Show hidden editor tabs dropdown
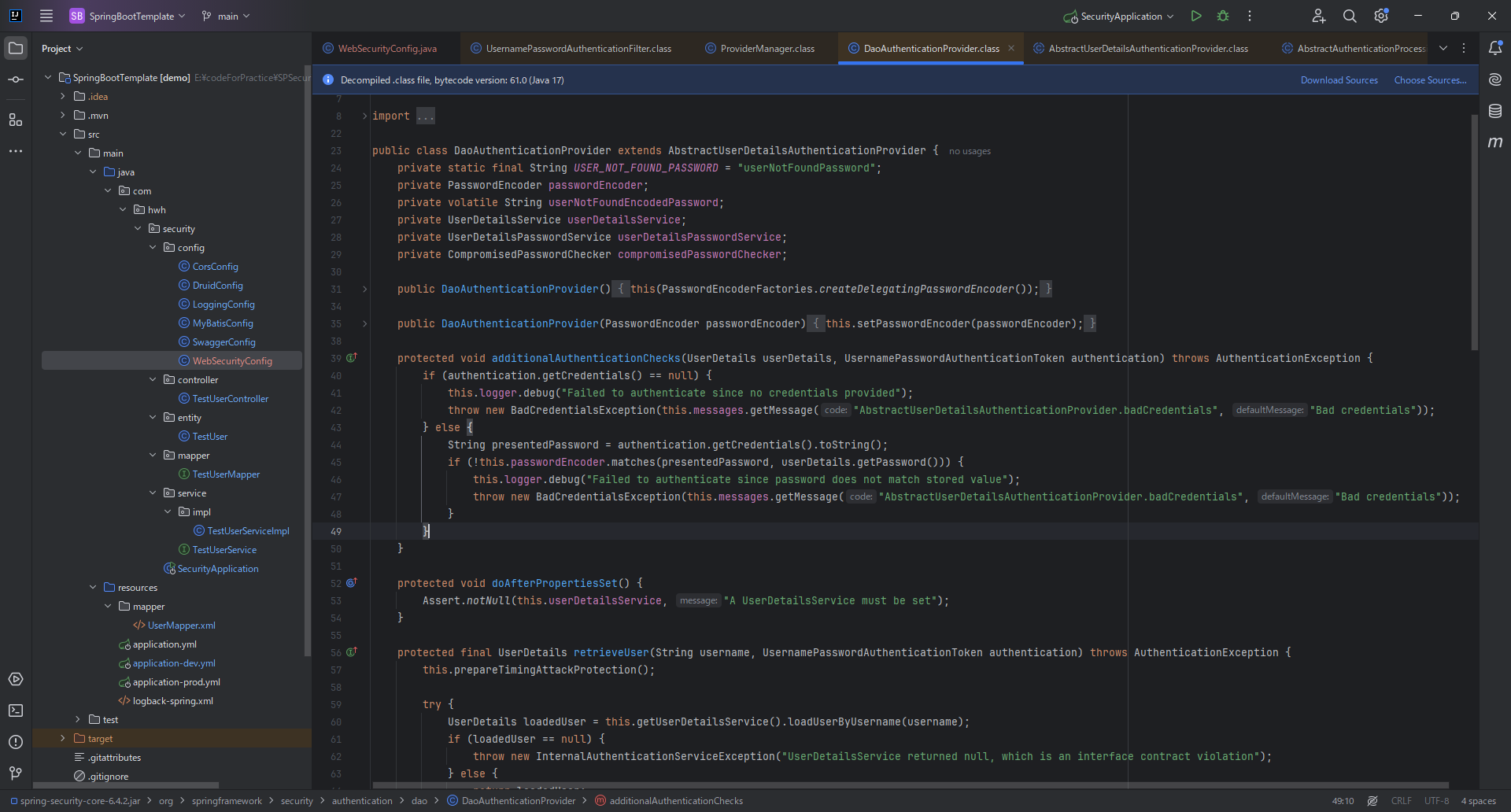Screen dimensions: 1511x812 coord(1443,48)
